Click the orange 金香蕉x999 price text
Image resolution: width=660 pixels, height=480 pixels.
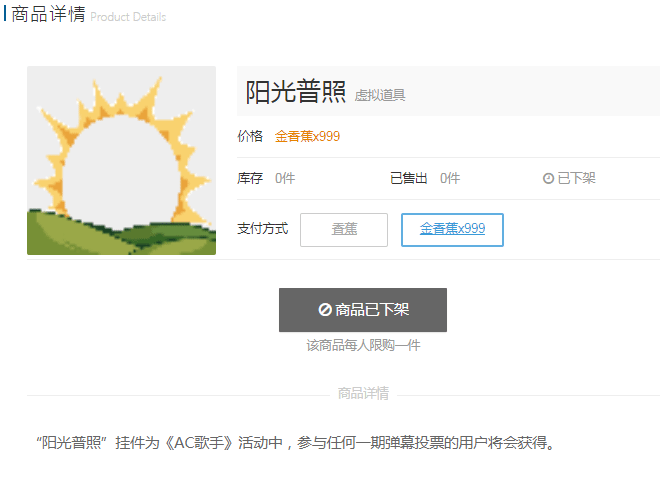(307, 136)
